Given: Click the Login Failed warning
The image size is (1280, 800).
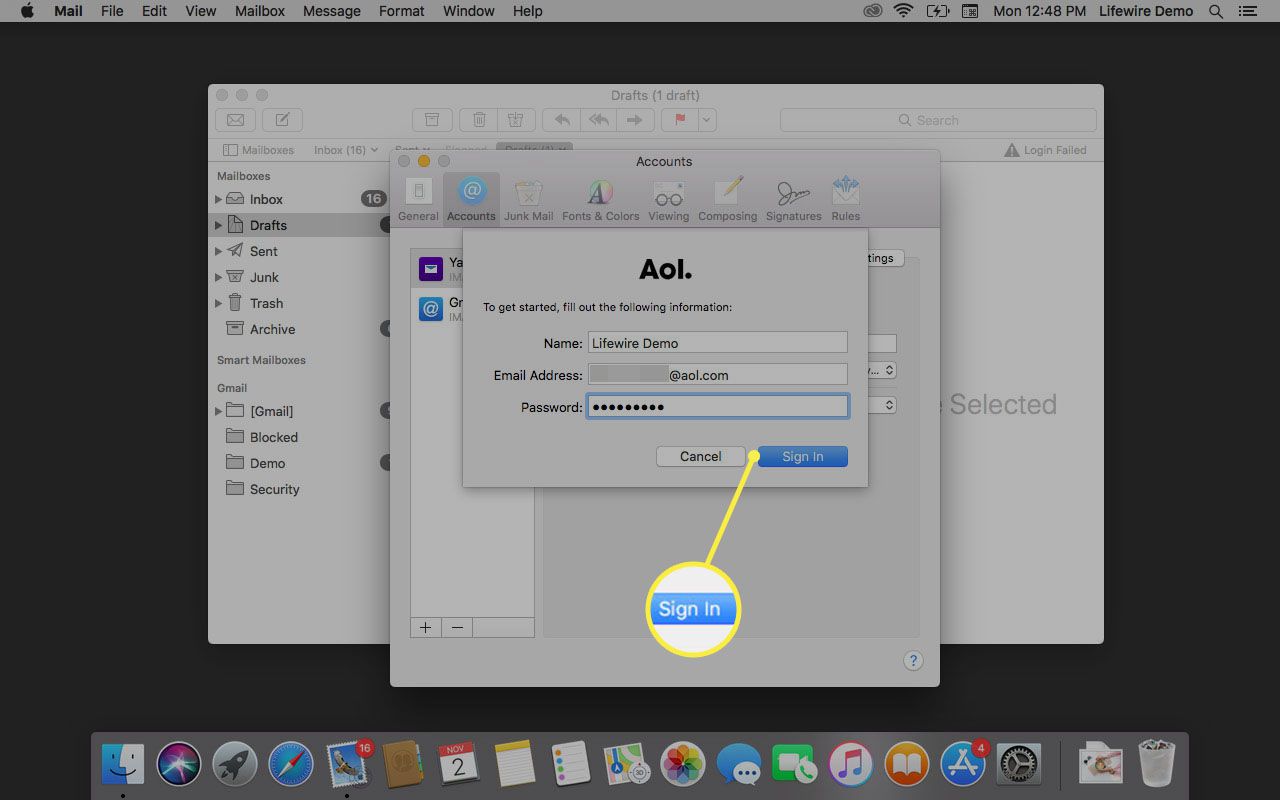Looking at the screenshot, I should pos(1045,150).
